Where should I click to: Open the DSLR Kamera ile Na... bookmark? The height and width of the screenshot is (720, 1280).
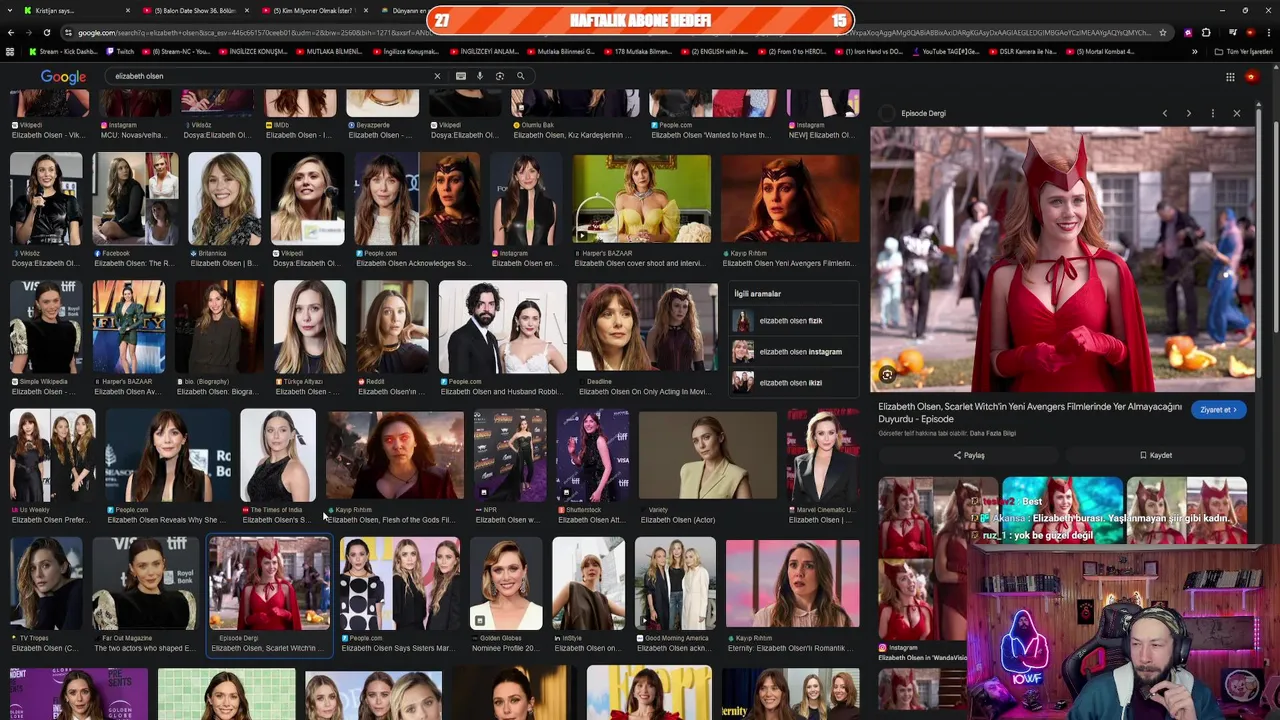point(1021,51)
